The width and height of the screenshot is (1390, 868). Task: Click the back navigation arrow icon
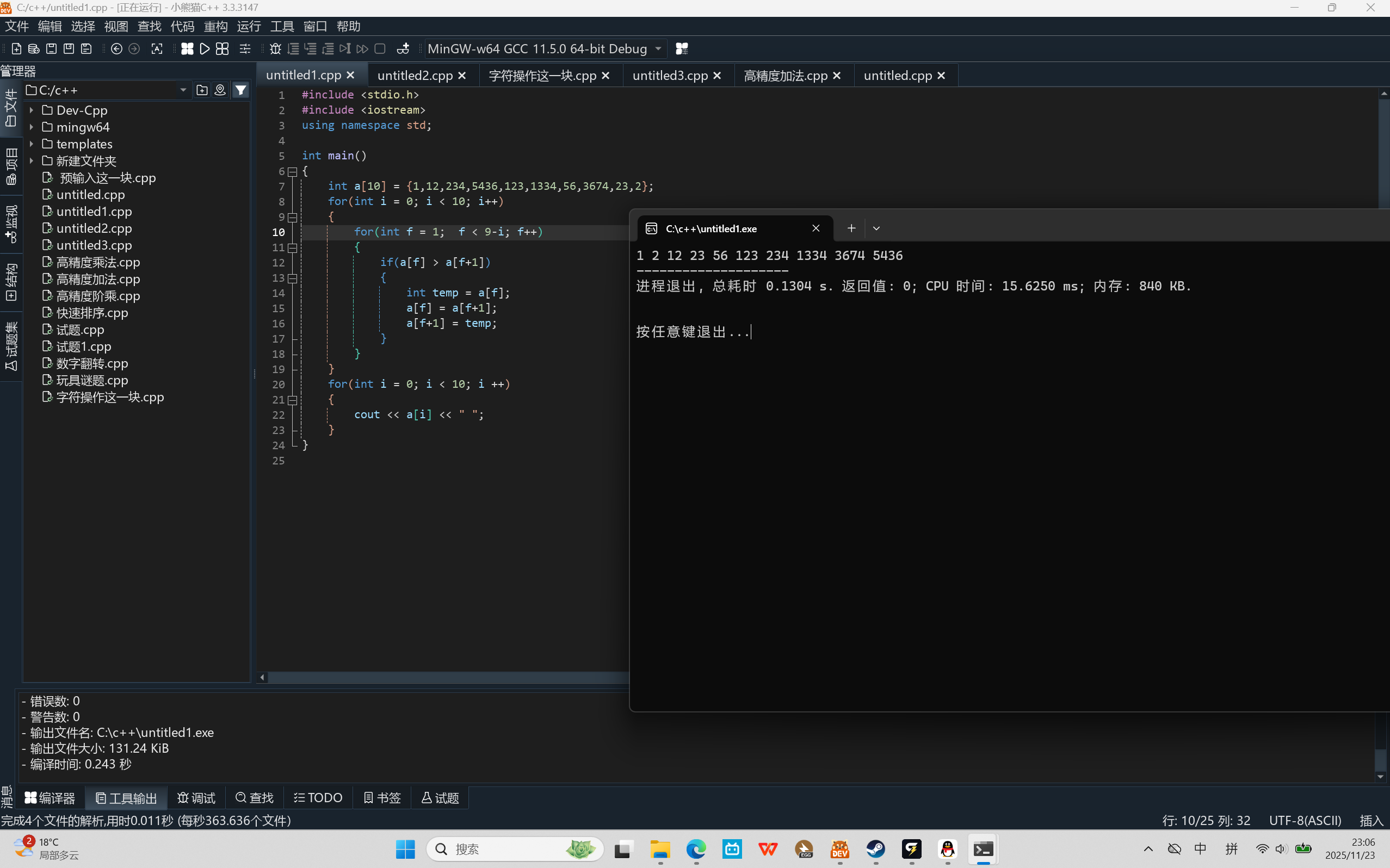coord(116,49)
